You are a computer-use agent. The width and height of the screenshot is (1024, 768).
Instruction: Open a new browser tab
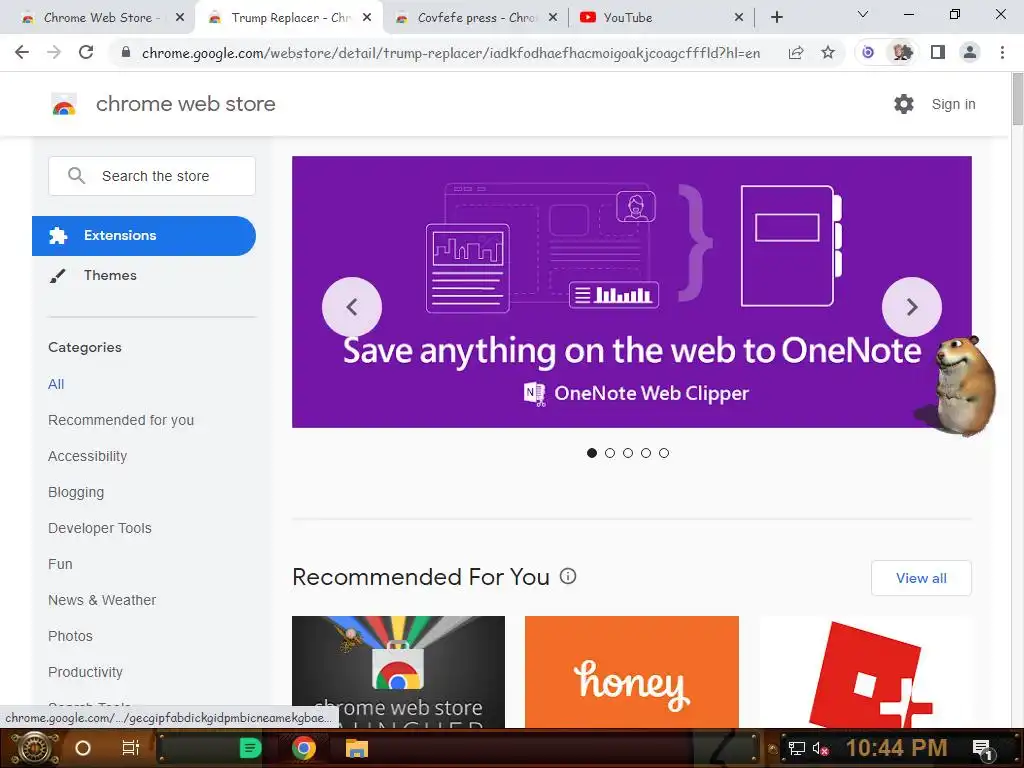[x=776, y=17]
